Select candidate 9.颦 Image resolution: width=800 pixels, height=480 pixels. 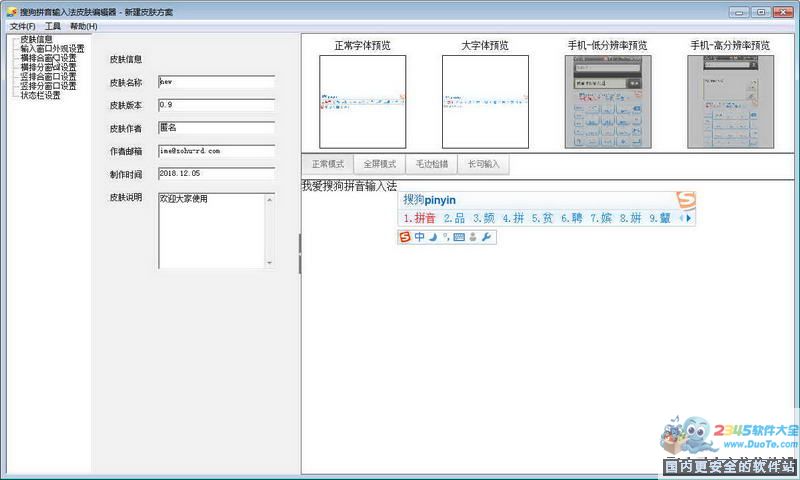660,218
